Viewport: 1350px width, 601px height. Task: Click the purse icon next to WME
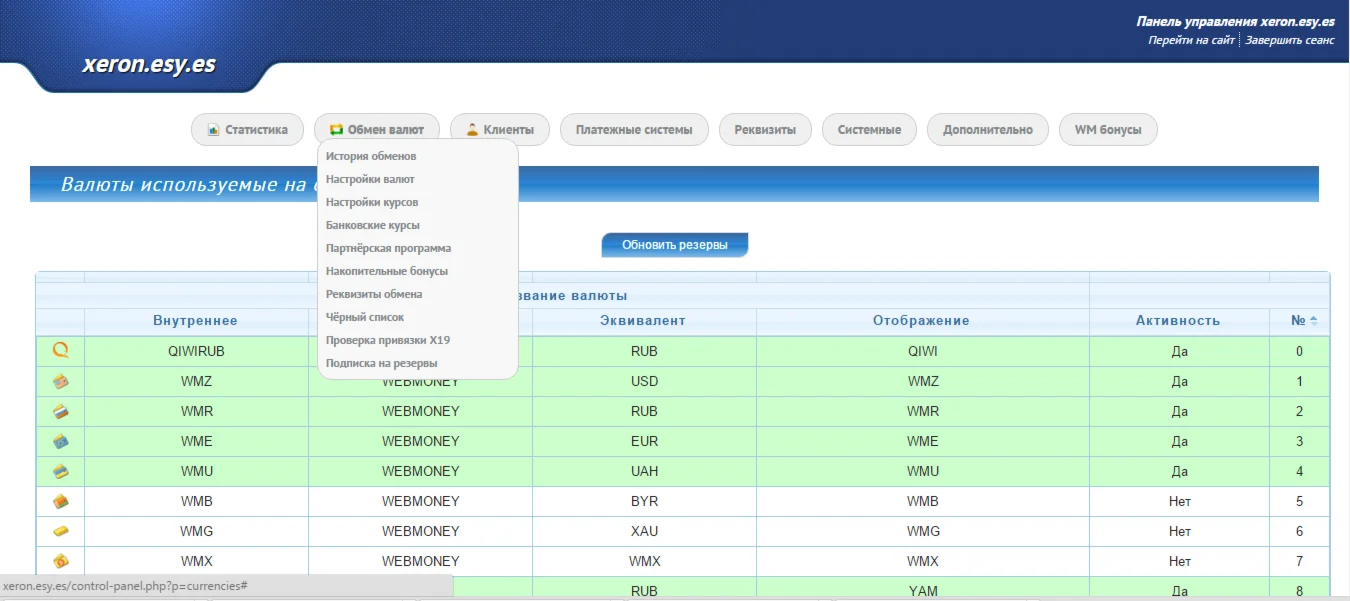tap(60, 441)
